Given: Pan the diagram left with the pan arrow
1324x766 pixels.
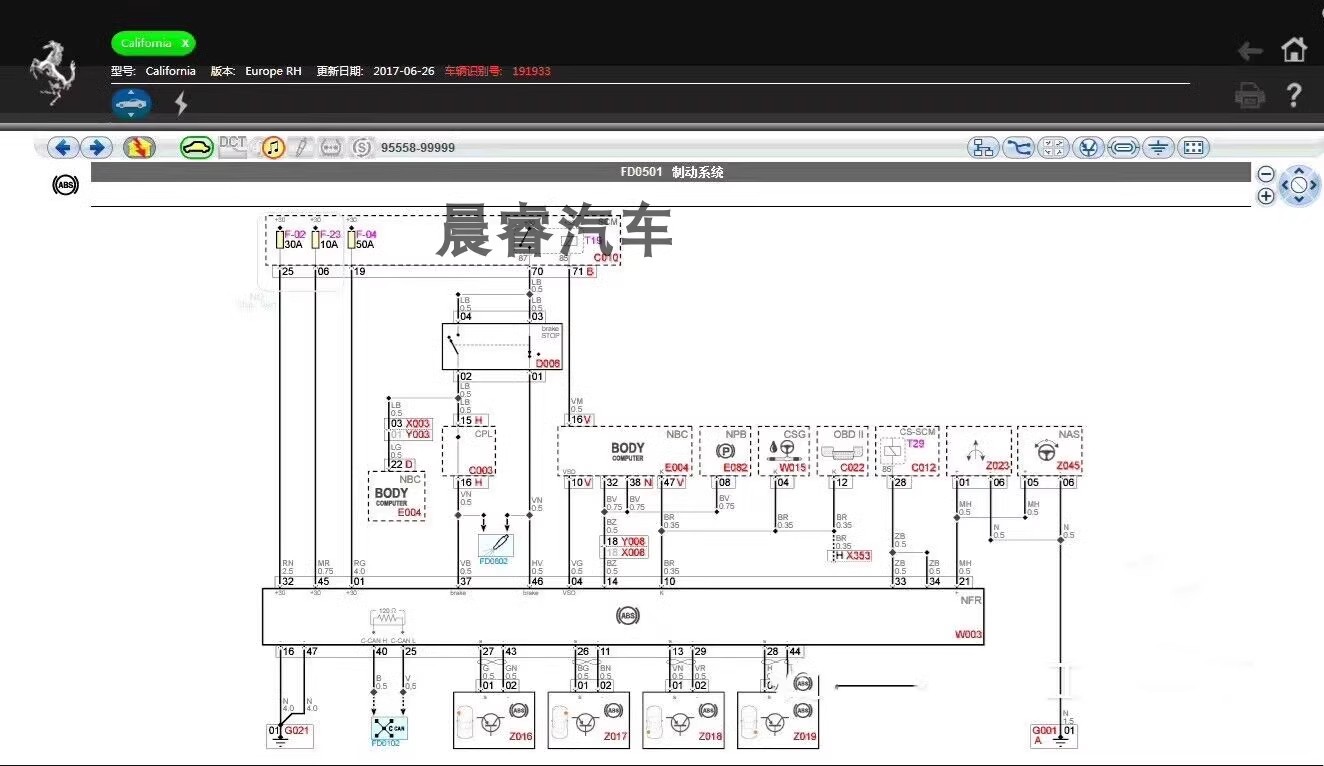Looking at the screenshot, I should [x=1284, y=186].
